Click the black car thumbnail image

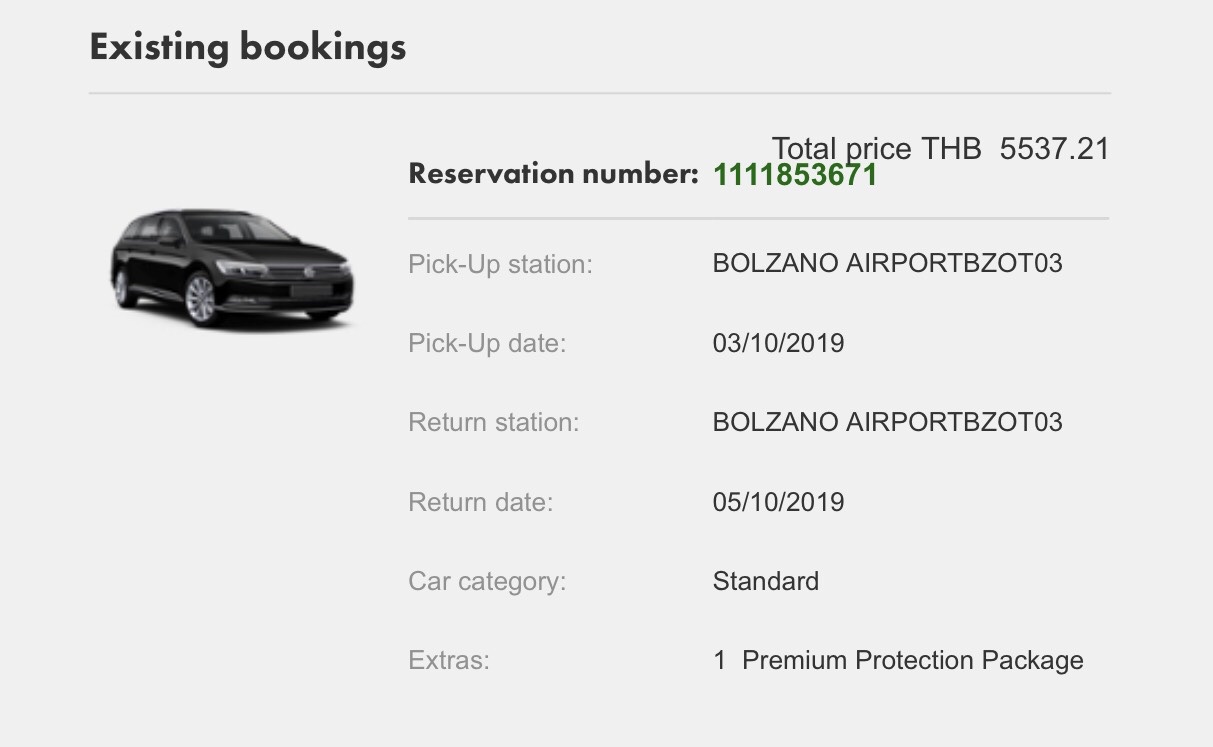[232, 267]
